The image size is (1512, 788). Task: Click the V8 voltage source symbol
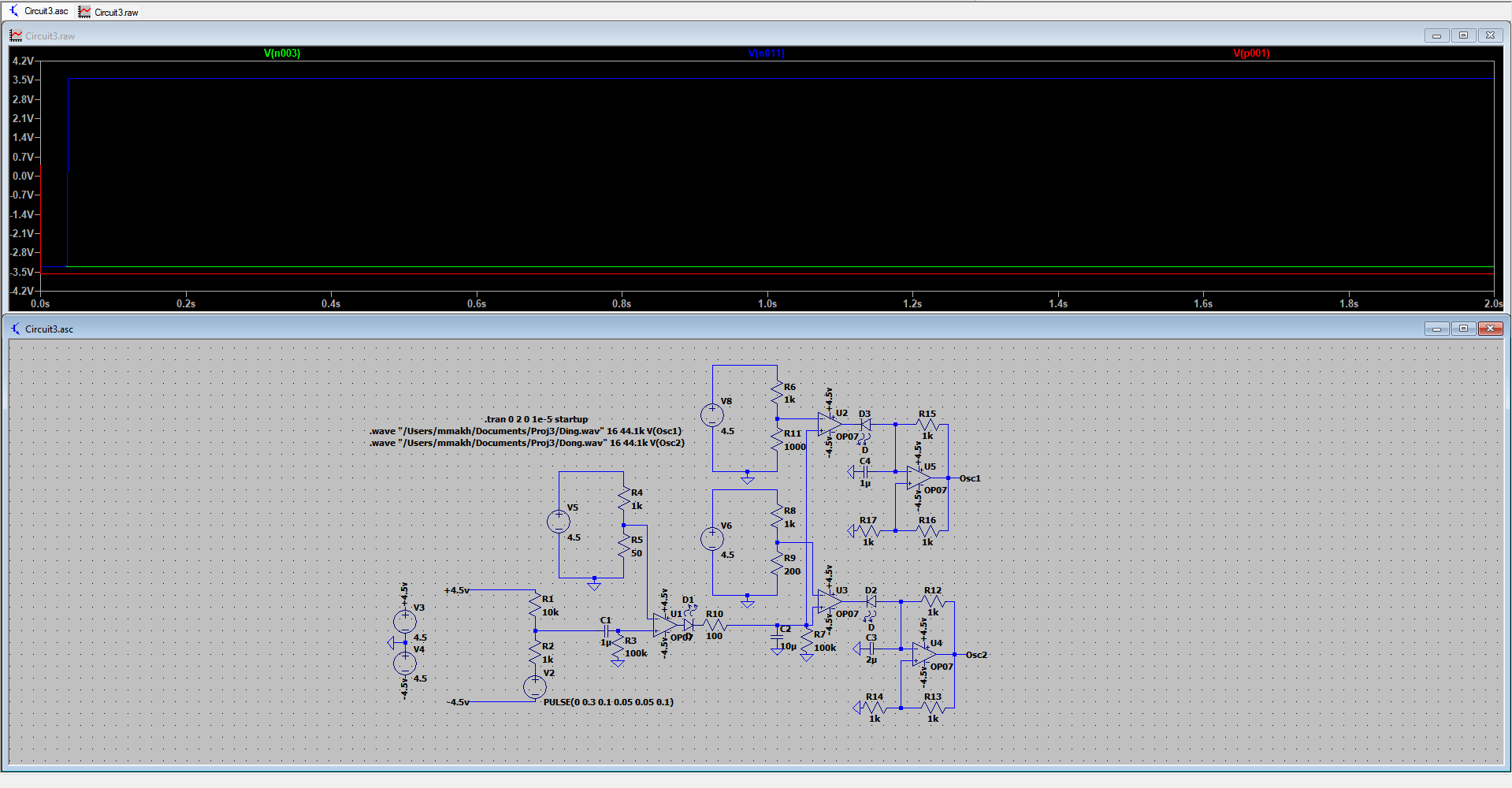point(712,415)
